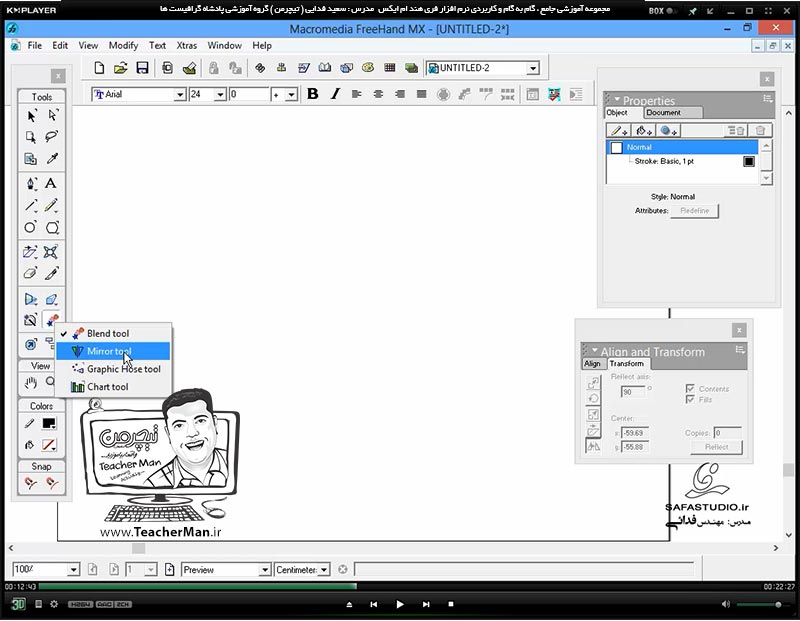This screenshot has width=800, height=621.
Task: Skip to previous track in KMPlayer
Action: coord(373,604)
